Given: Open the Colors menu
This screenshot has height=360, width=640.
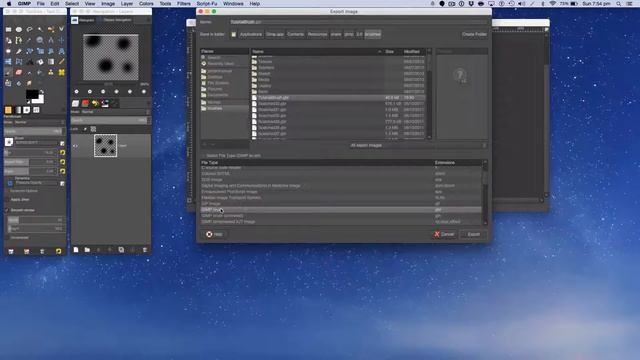Looking at the screenshot, I should tap(146, 4).
